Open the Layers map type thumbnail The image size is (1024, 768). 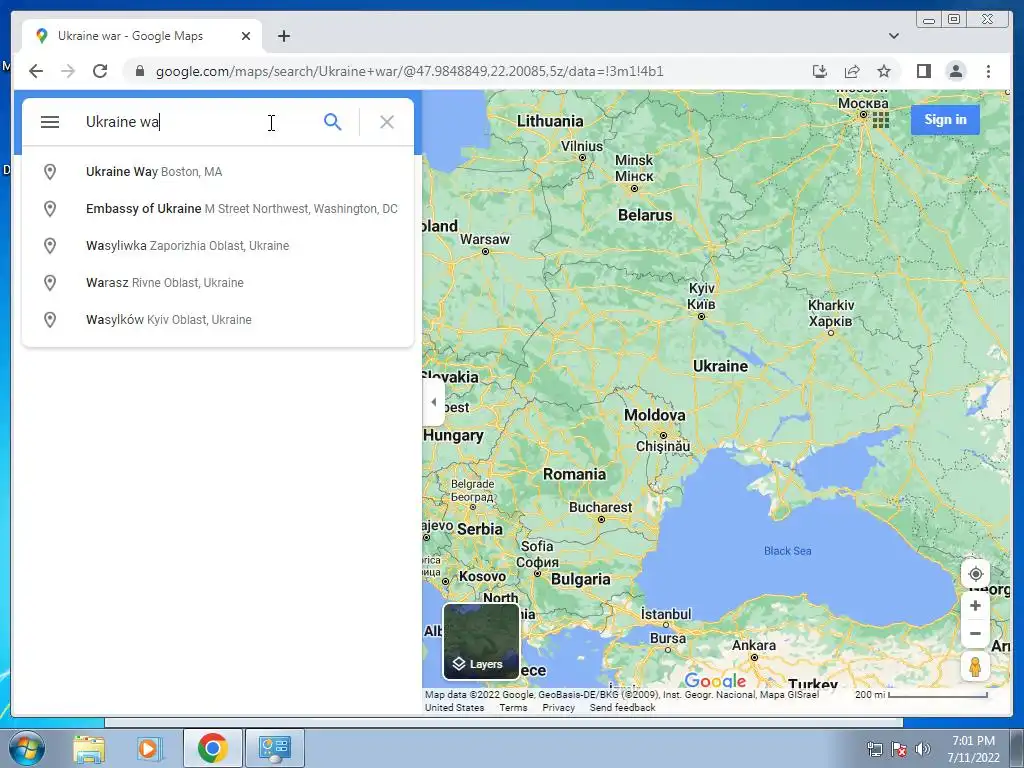click(x=481, y=641)
